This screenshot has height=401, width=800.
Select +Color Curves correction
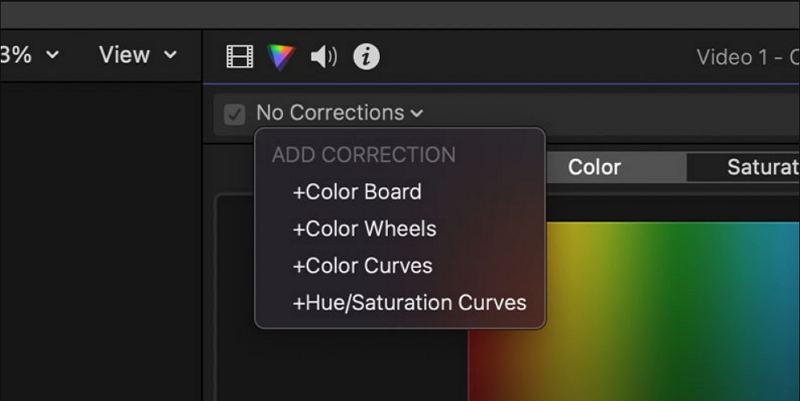pos(362,265)
